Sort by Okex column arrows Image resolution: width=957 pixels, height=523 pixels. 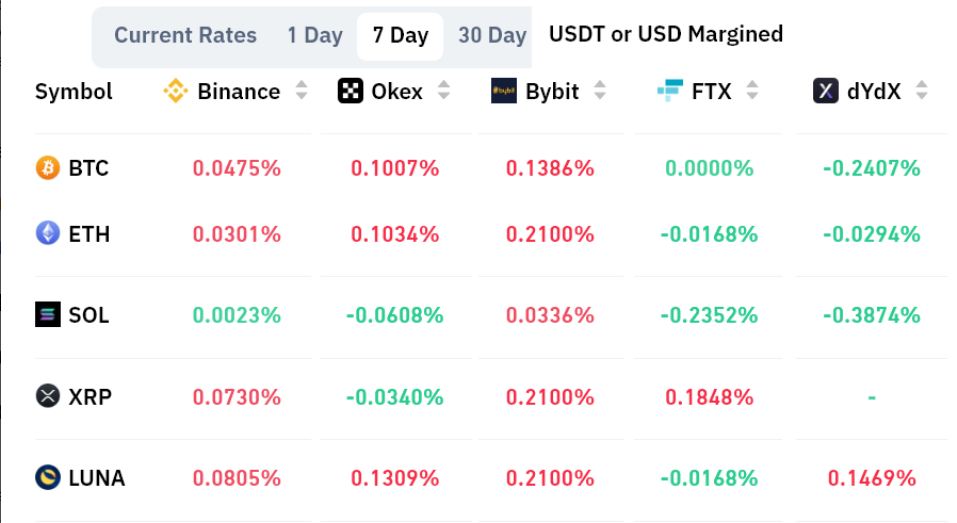click(444, 92)
